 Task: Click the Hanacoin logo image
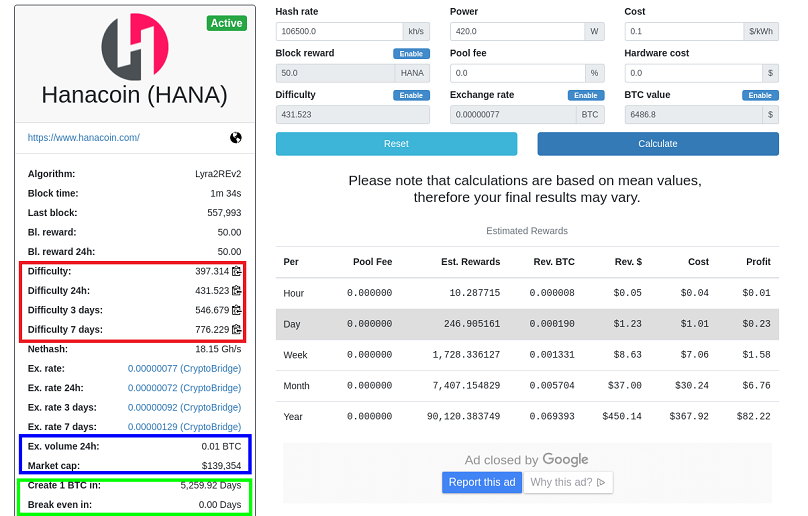(x=135, y=47)
